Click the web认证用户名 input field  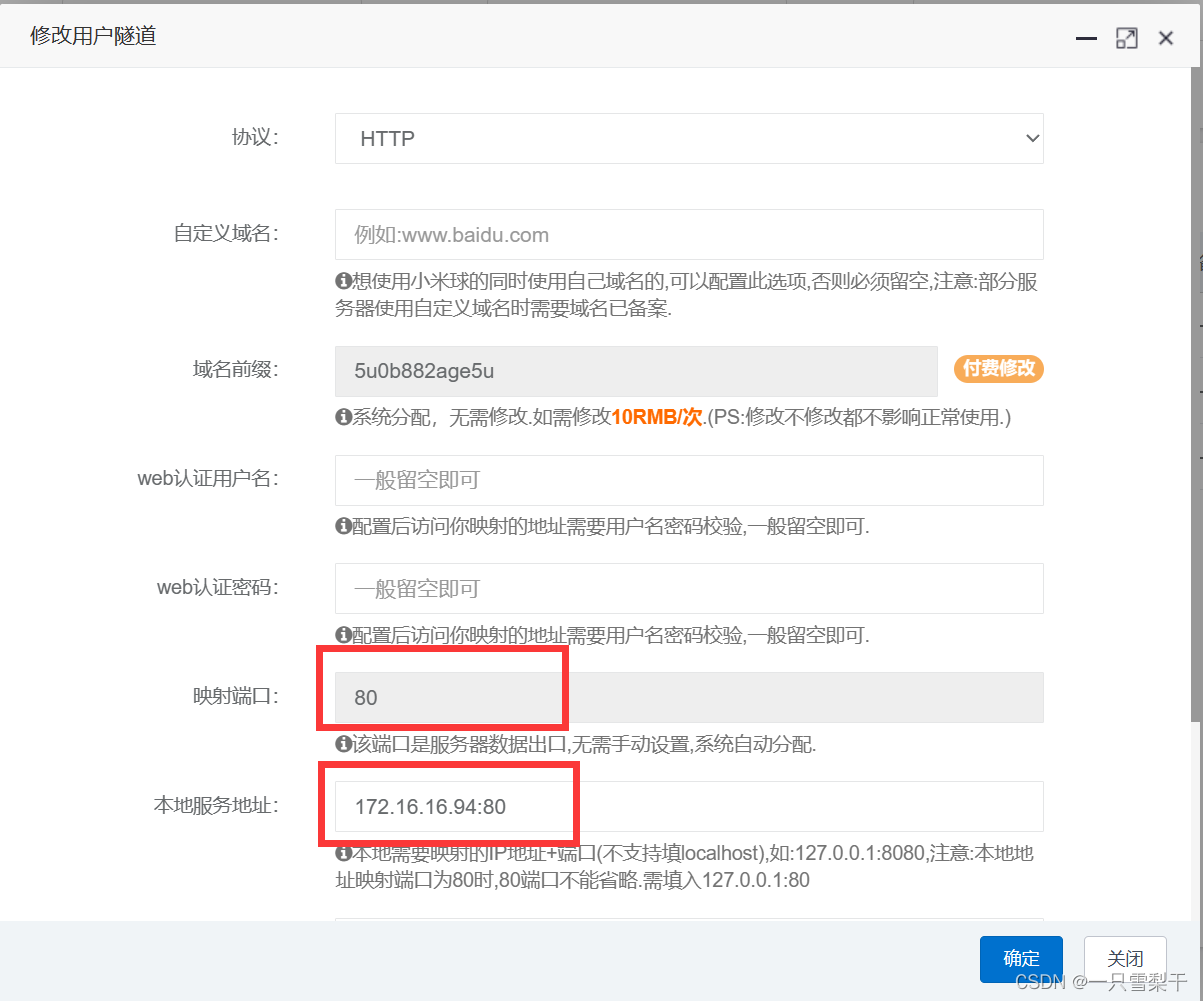pos(688,480)
